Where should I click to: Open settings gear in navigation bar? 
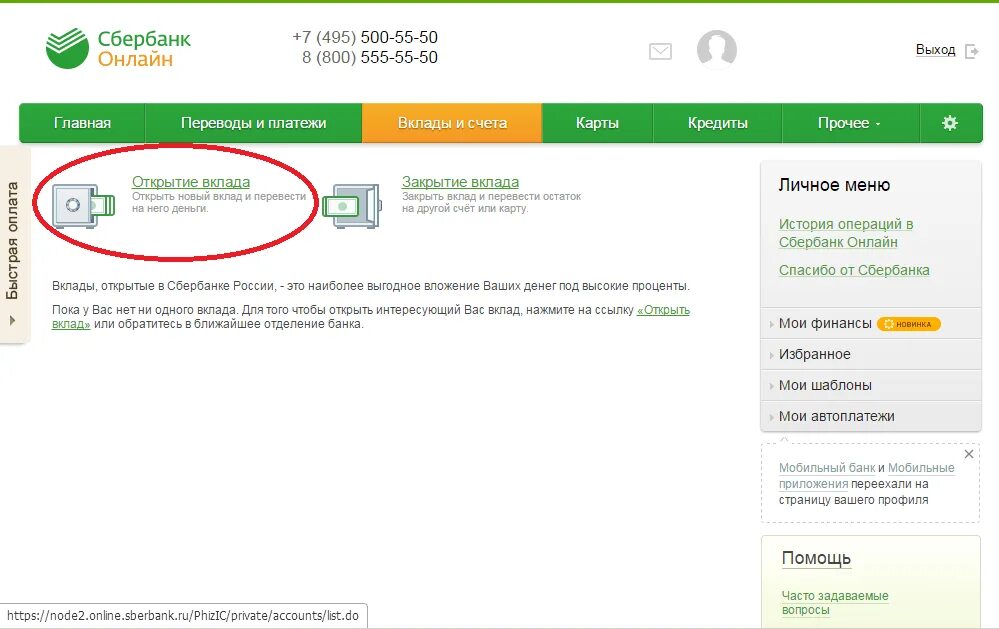949,122
